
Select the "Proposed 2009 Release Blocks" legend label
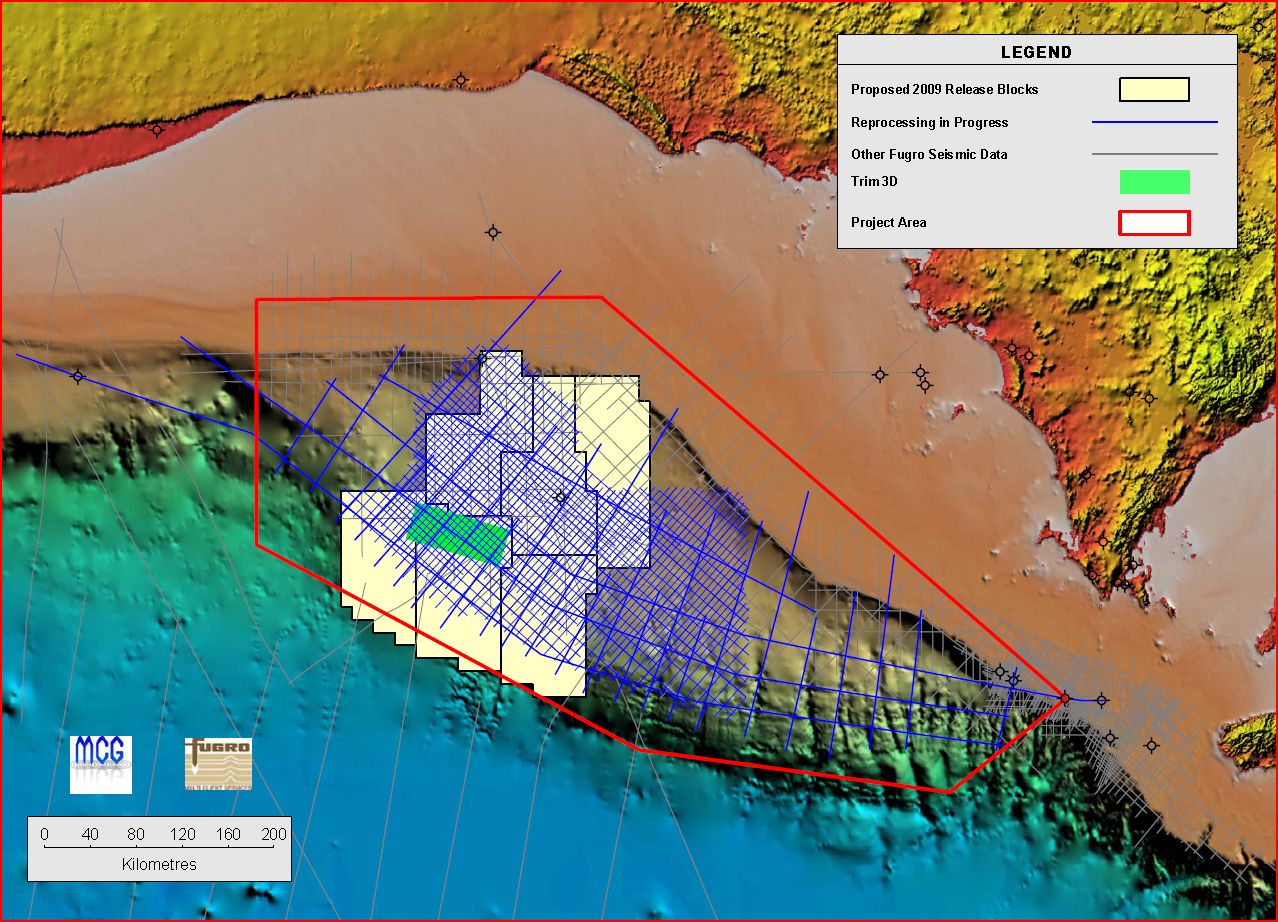click(x=944, y=89)
